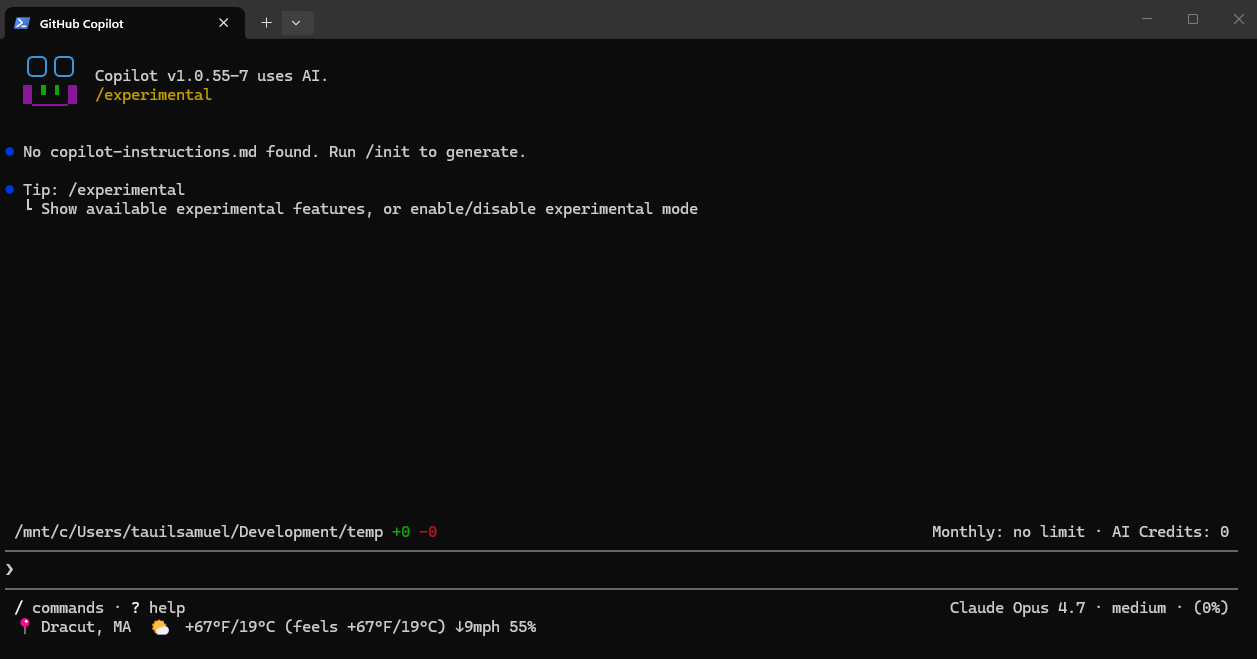Click the 'AI Credits: 0' indicator
The height and width of the screenshot is (659, 1257).
coord(1170,532)
